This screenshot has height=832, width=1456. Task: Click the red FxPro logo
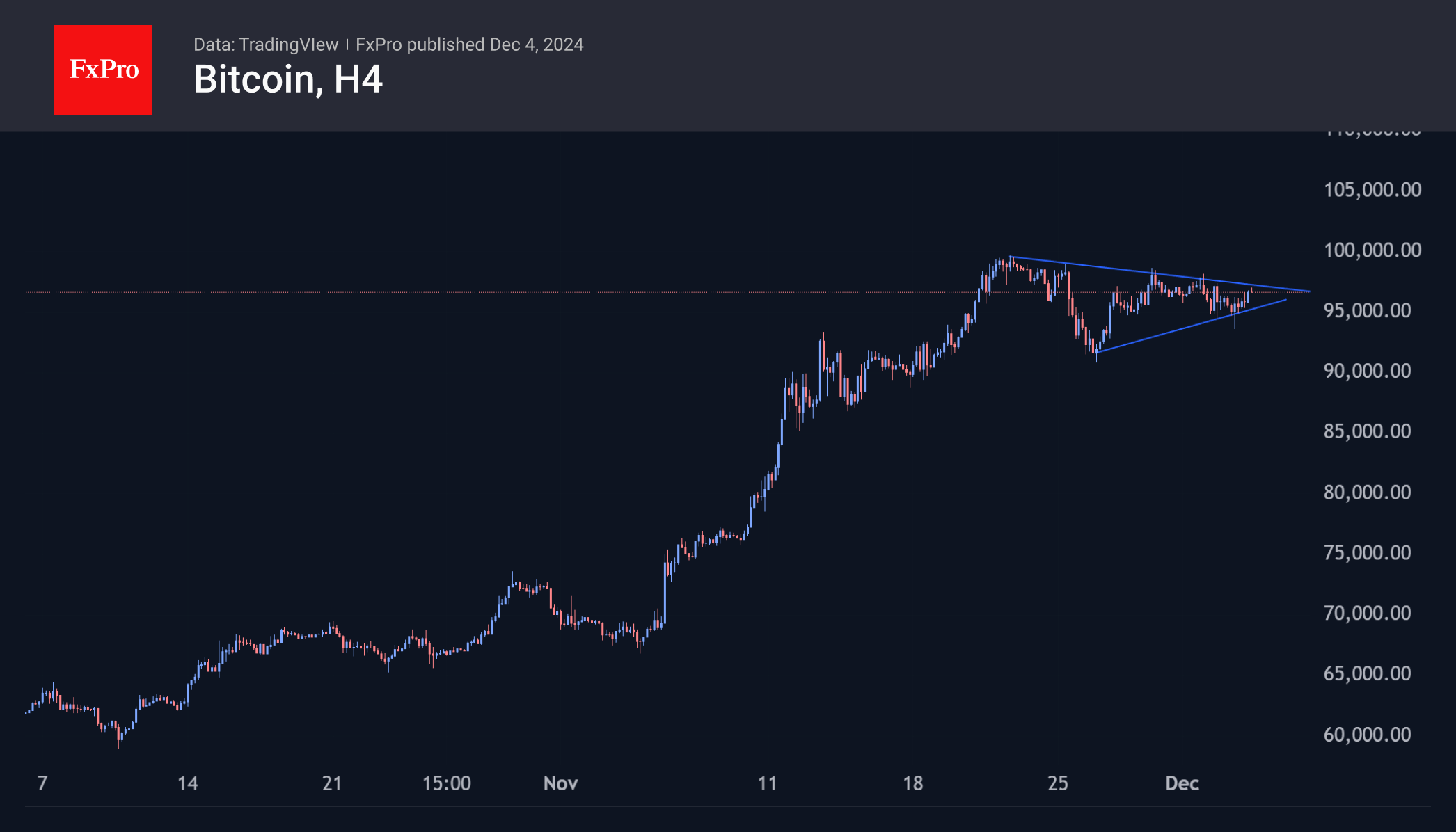[x=103, y=70]
